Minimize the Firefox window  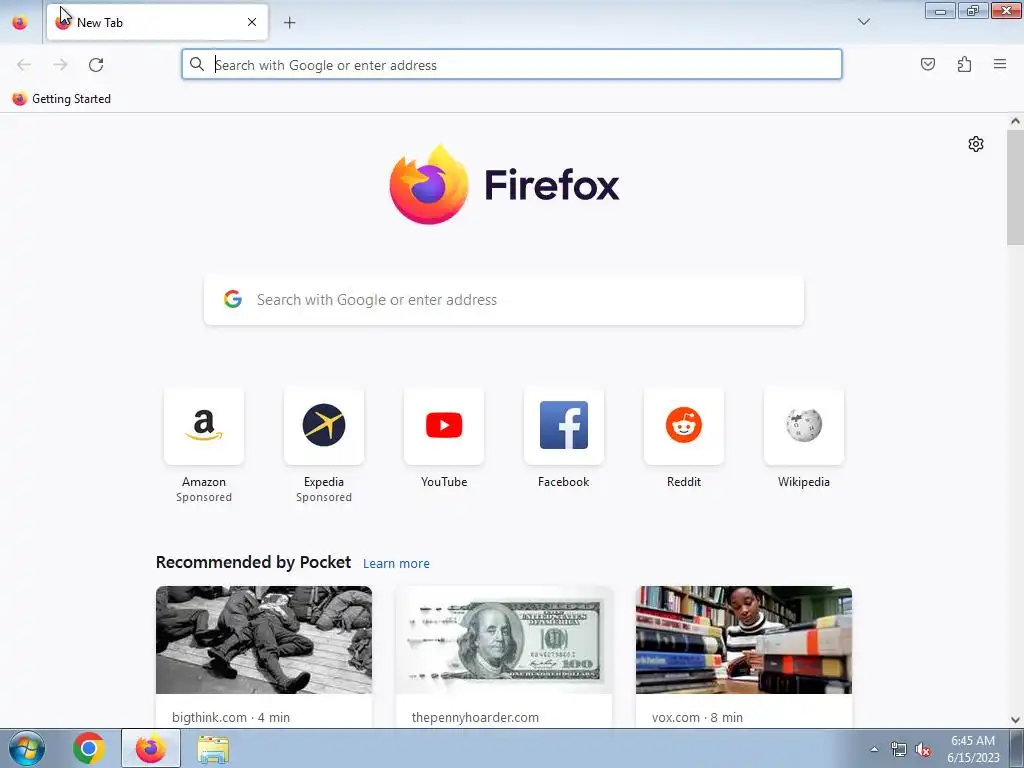[940, 10]
